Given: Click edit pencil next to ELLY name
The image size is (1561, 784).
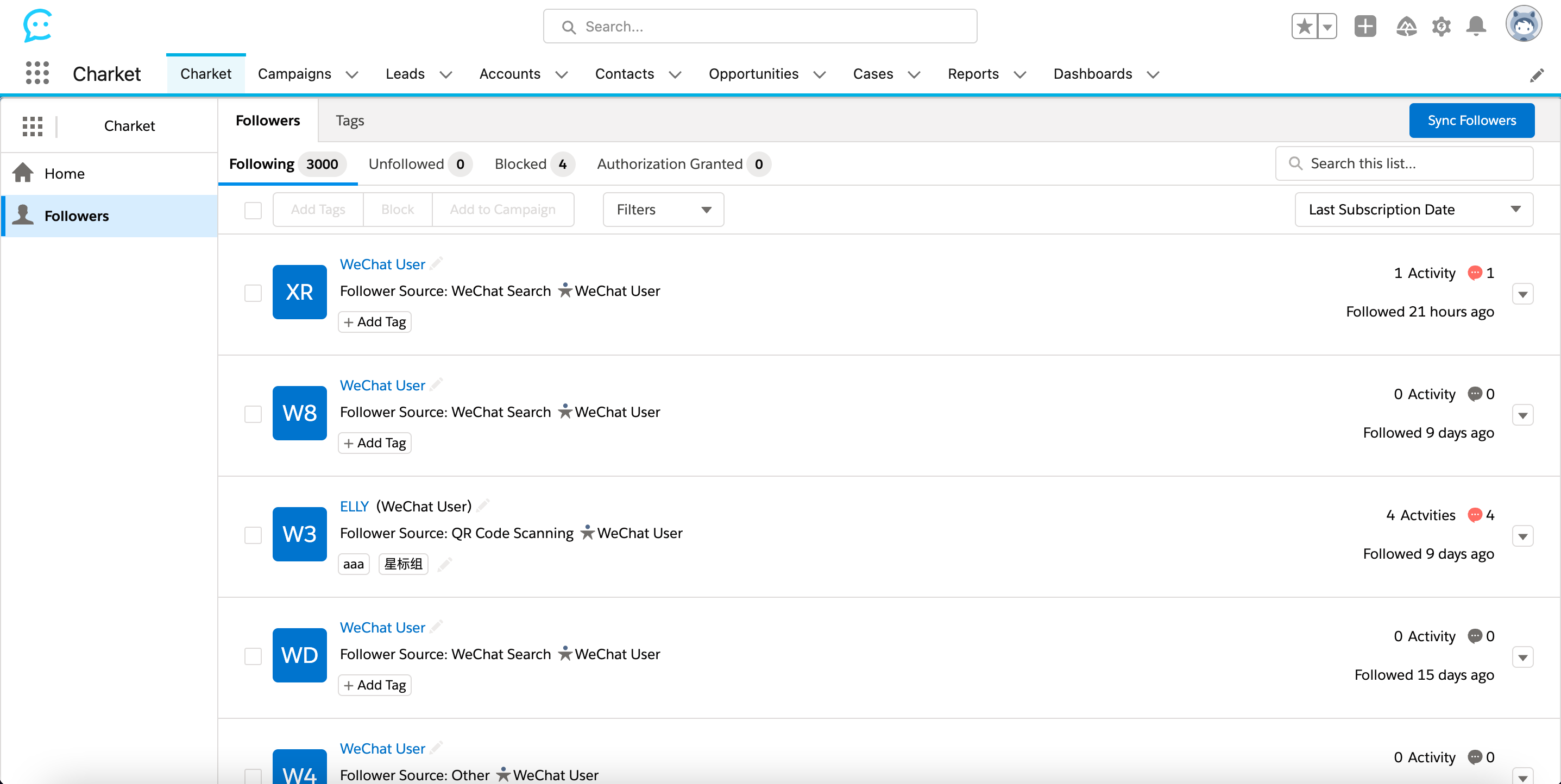Looking at the screenshot, I should tap(483, 505).
